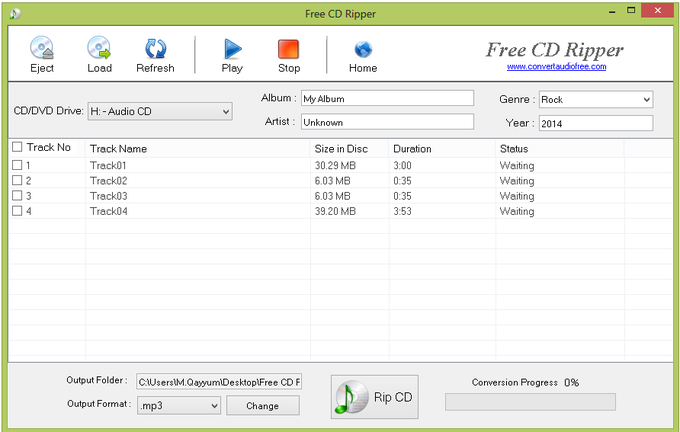
Task: Toggle the select-all Track No checkbox
Action: click(x=17, y=148)
